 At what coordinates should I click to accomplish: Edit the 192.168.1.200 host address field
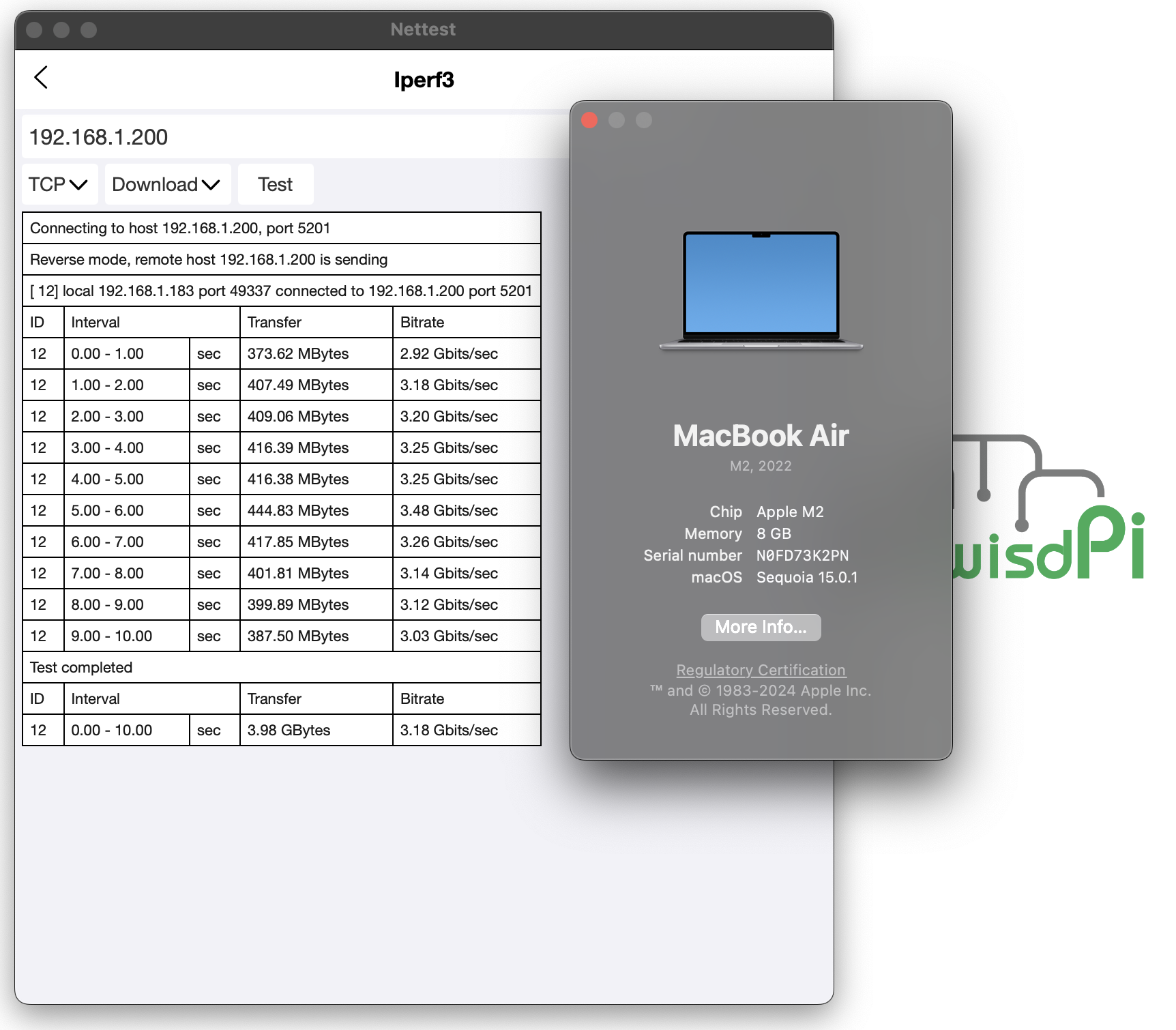pos(295,137)
